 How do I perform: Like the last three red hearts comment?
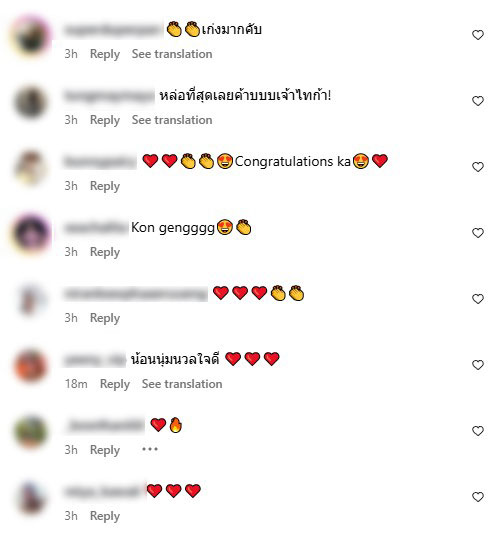pyautogui.click(x=477, y=497)
